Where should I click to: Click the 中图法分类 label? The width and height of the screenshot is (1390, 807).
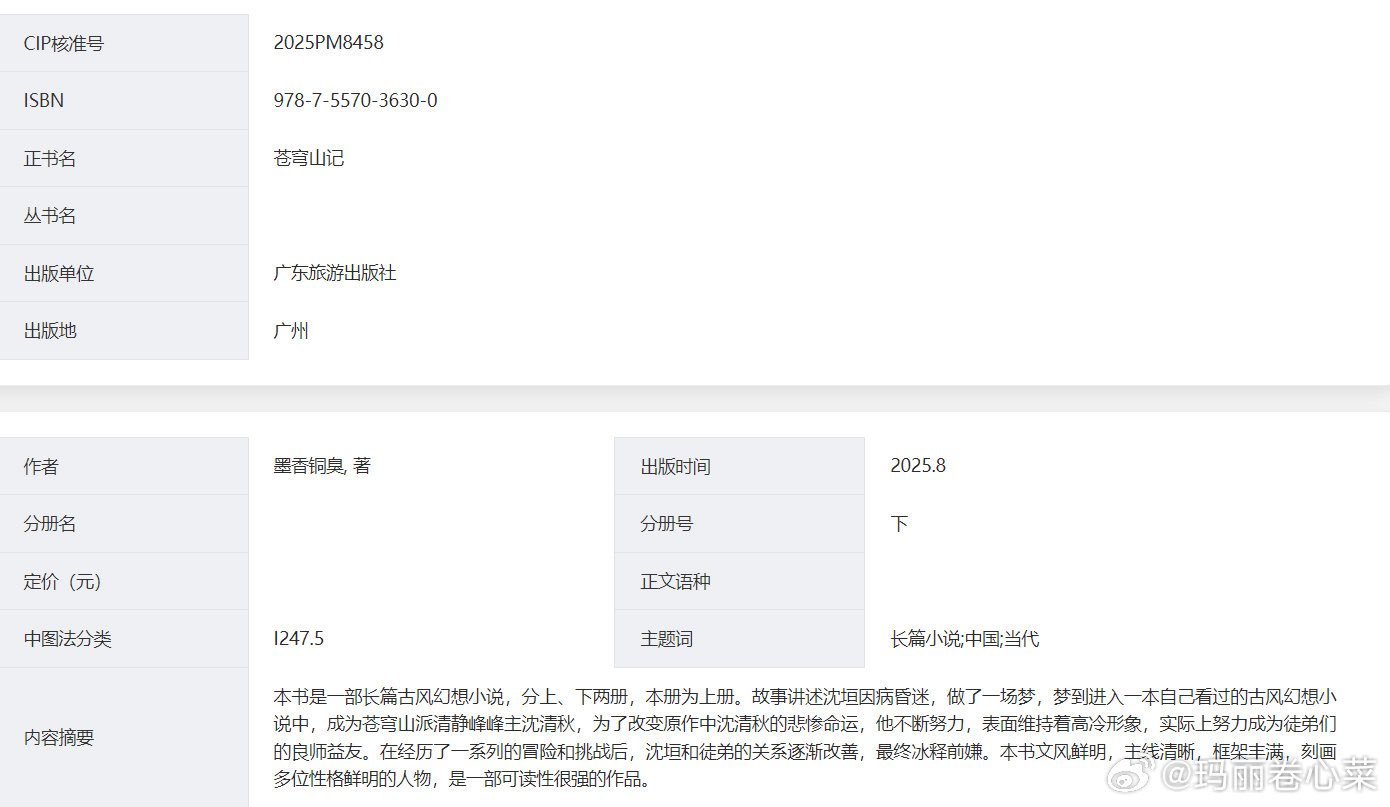tap(68, 639)
